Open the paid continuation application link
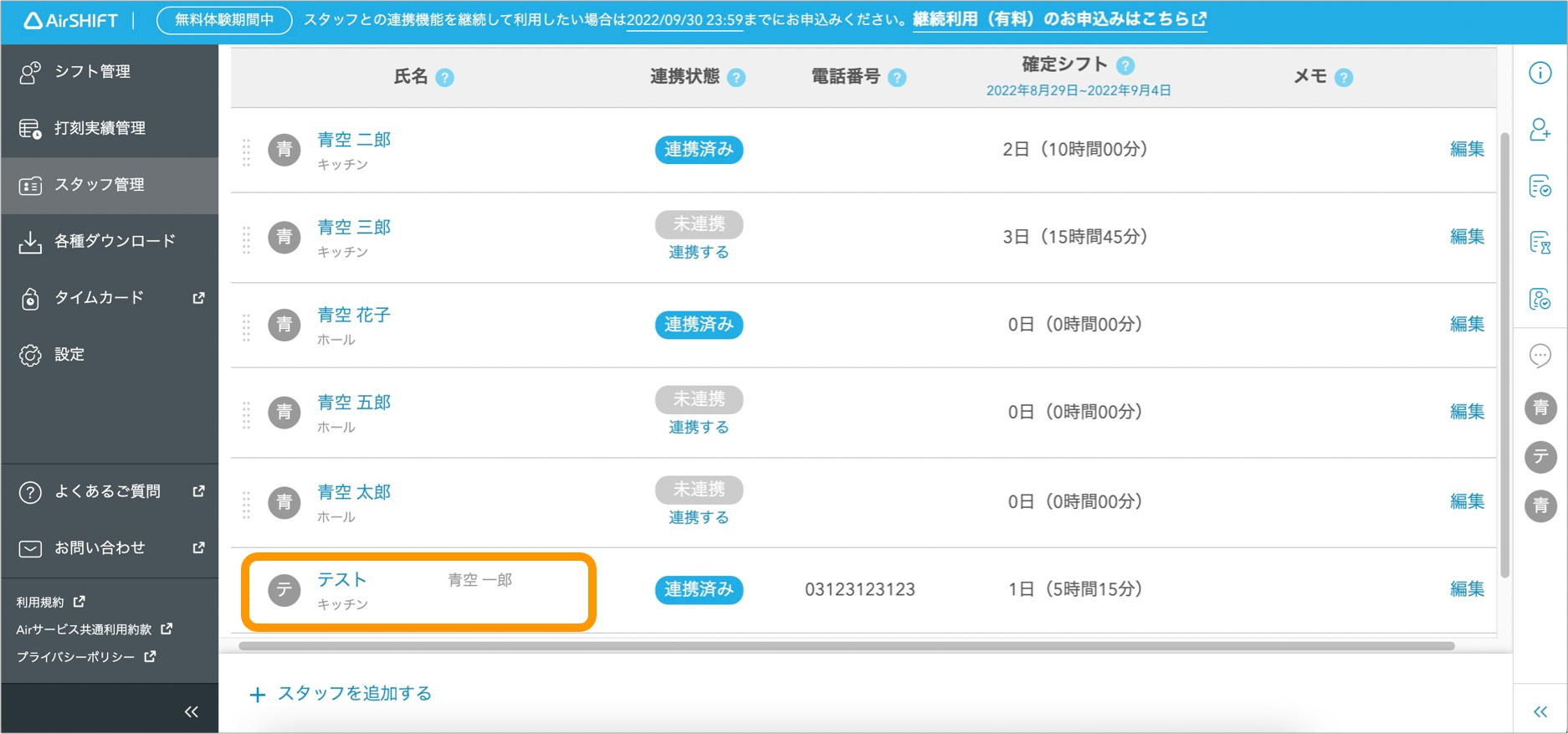Image resolution: width=1568 pixels, height=734 pixels. click(1059, 19)
